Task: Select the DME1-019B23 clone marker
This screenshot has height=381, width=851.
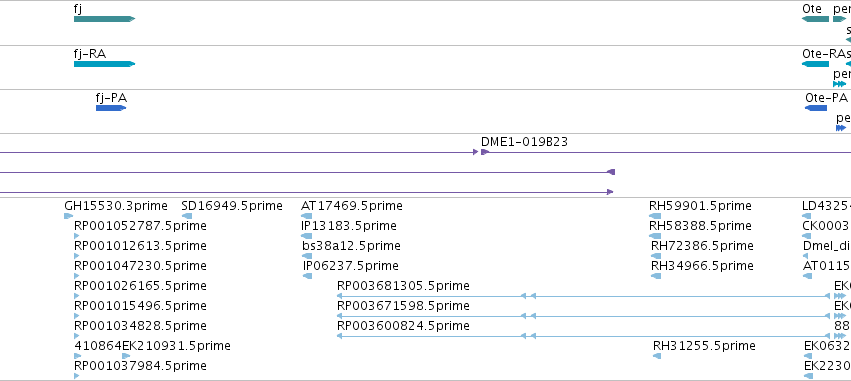Action: tap(485, 152)
